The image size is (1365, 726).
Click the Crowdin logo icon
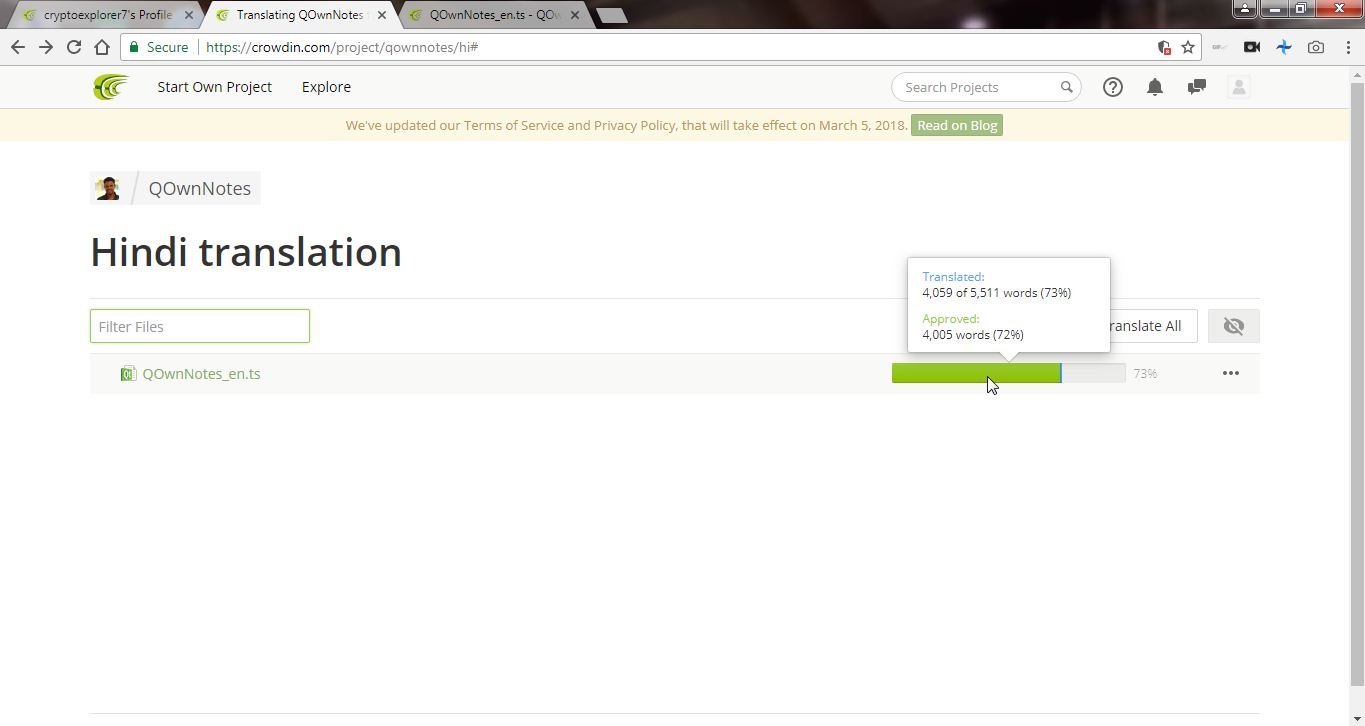[x=111, y=87]
